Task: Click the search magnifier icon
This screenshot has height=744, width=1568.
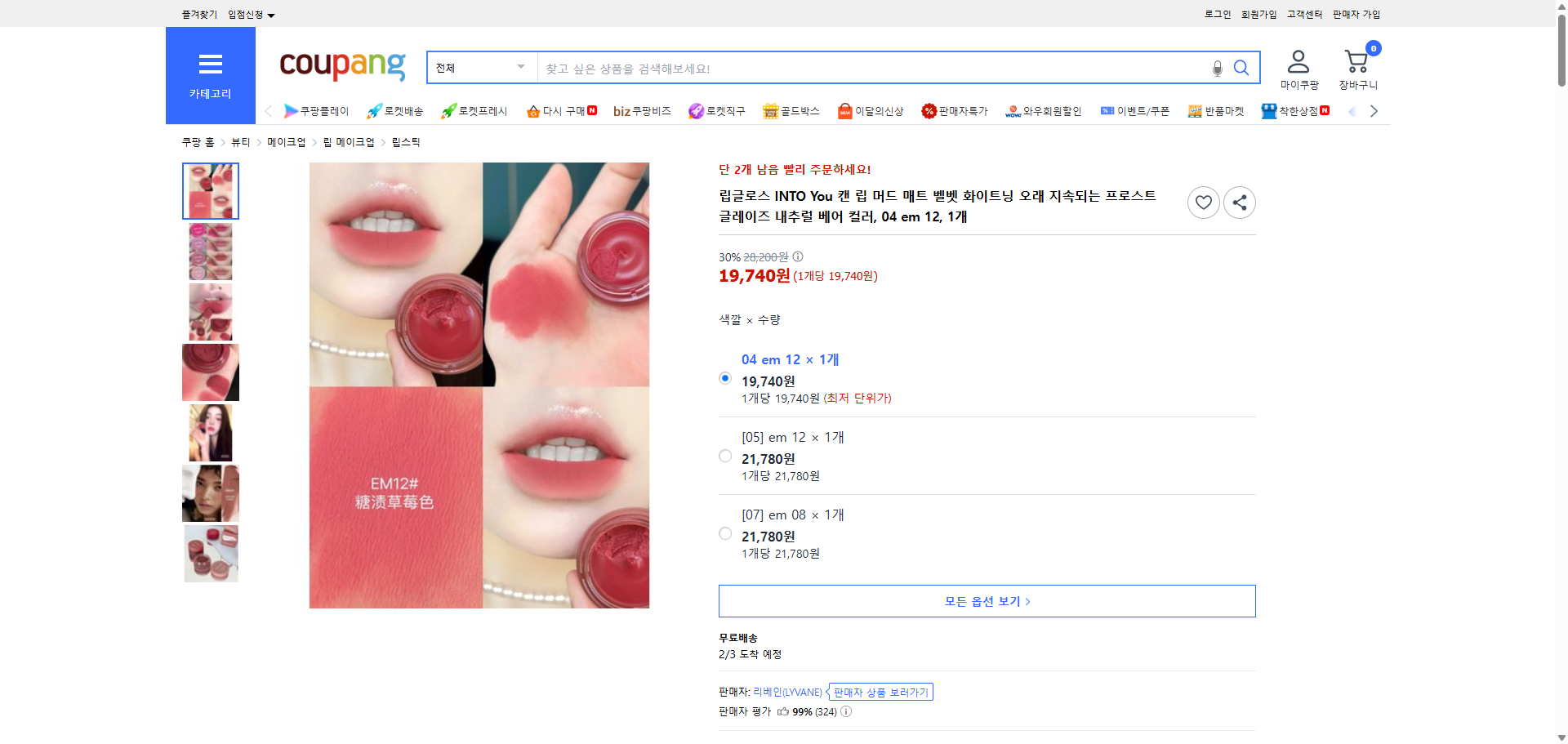Action: click(1241, 68)
